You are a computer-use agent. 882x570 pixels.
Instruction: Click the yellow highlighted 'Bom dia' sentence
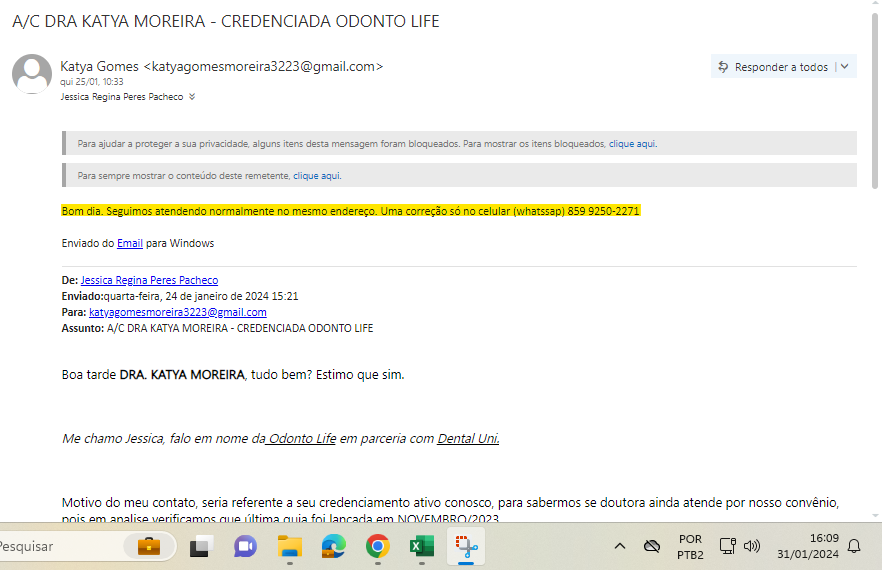(350, 211)
